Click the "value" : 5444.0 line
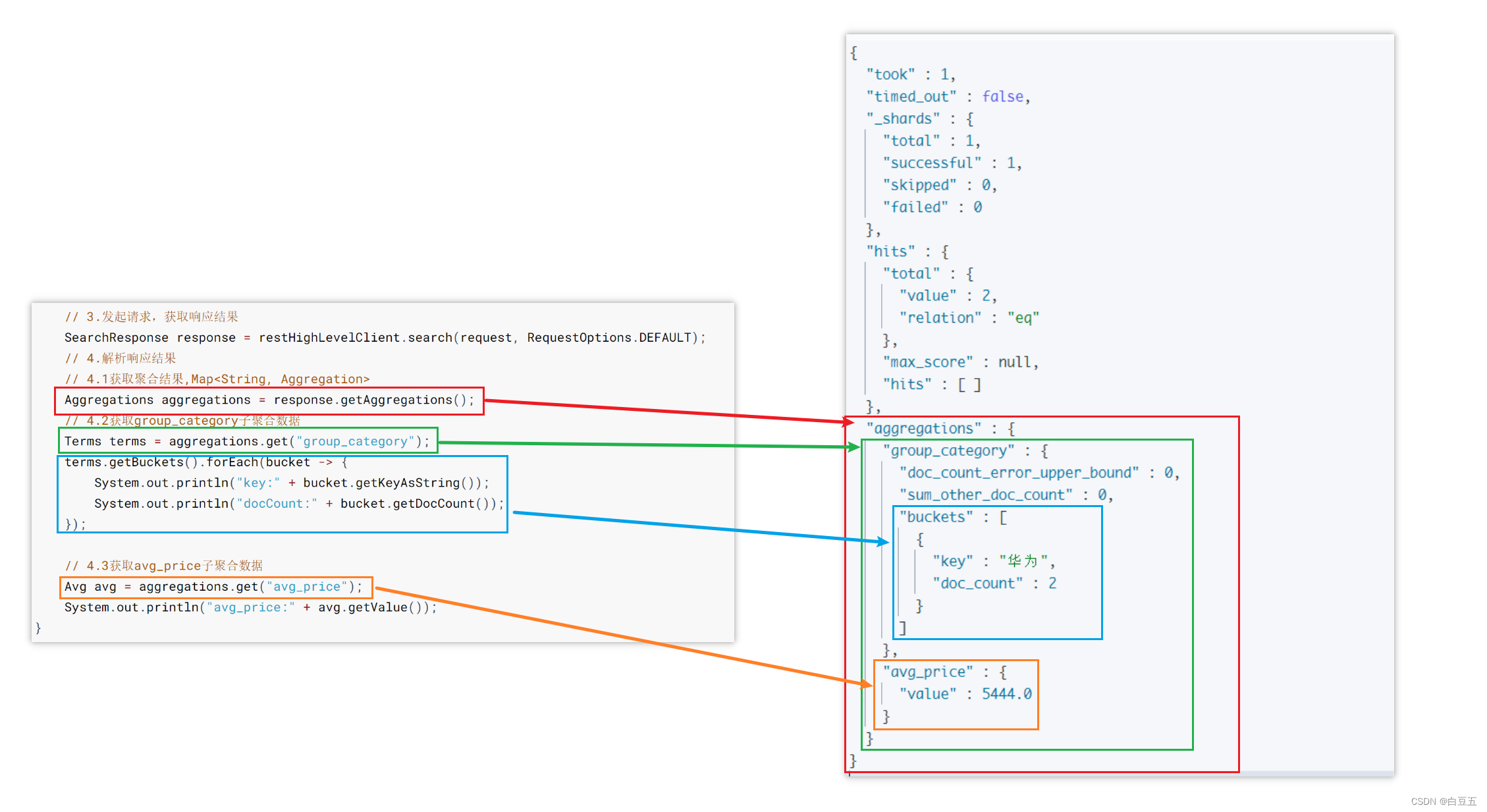Image resolution: width=1487 pixels, height=812 pixels. (965, 694)
